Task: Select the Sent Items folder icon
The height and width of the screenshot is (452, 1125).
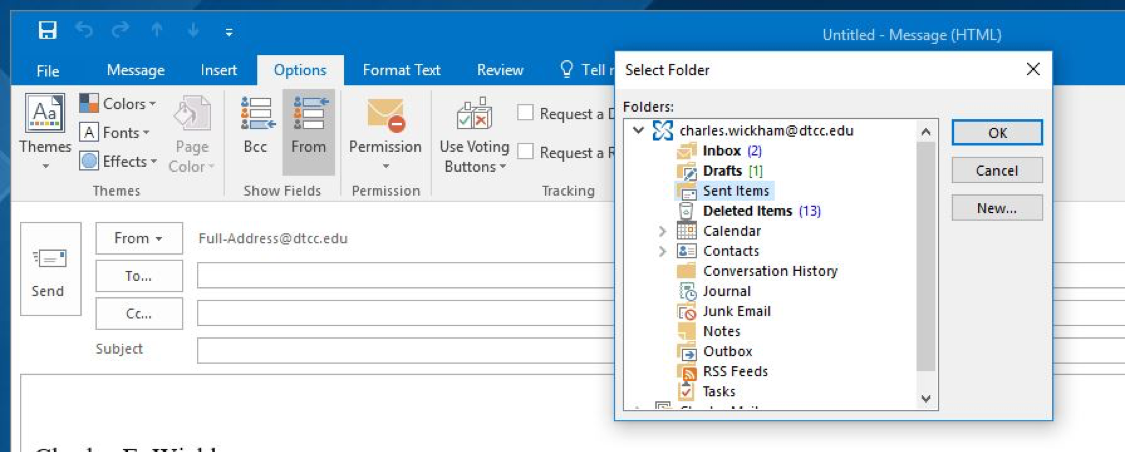Action: pyautogui.click(x=687, y=191)
